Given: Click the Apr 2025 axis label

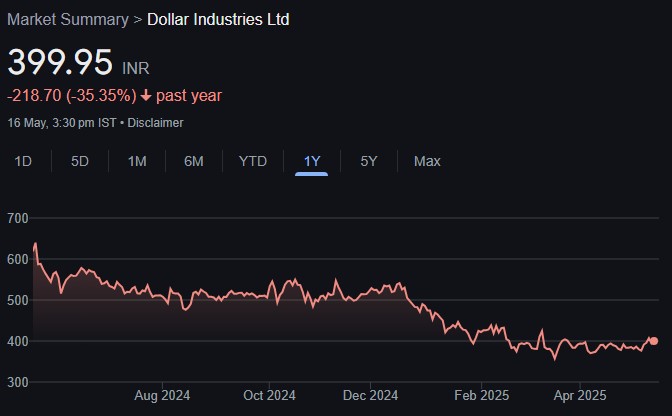Looking at the screenshot, I should coord(580,395).
